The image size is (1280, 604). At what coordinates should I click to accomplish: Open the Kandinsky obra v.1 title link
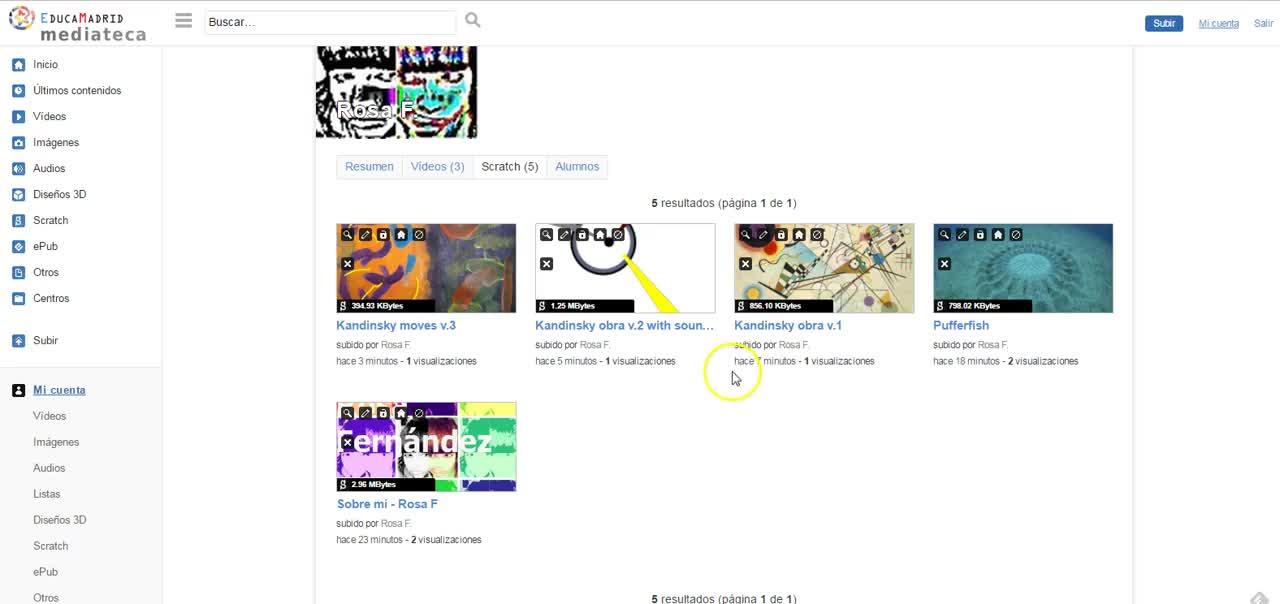click(788, 325)
